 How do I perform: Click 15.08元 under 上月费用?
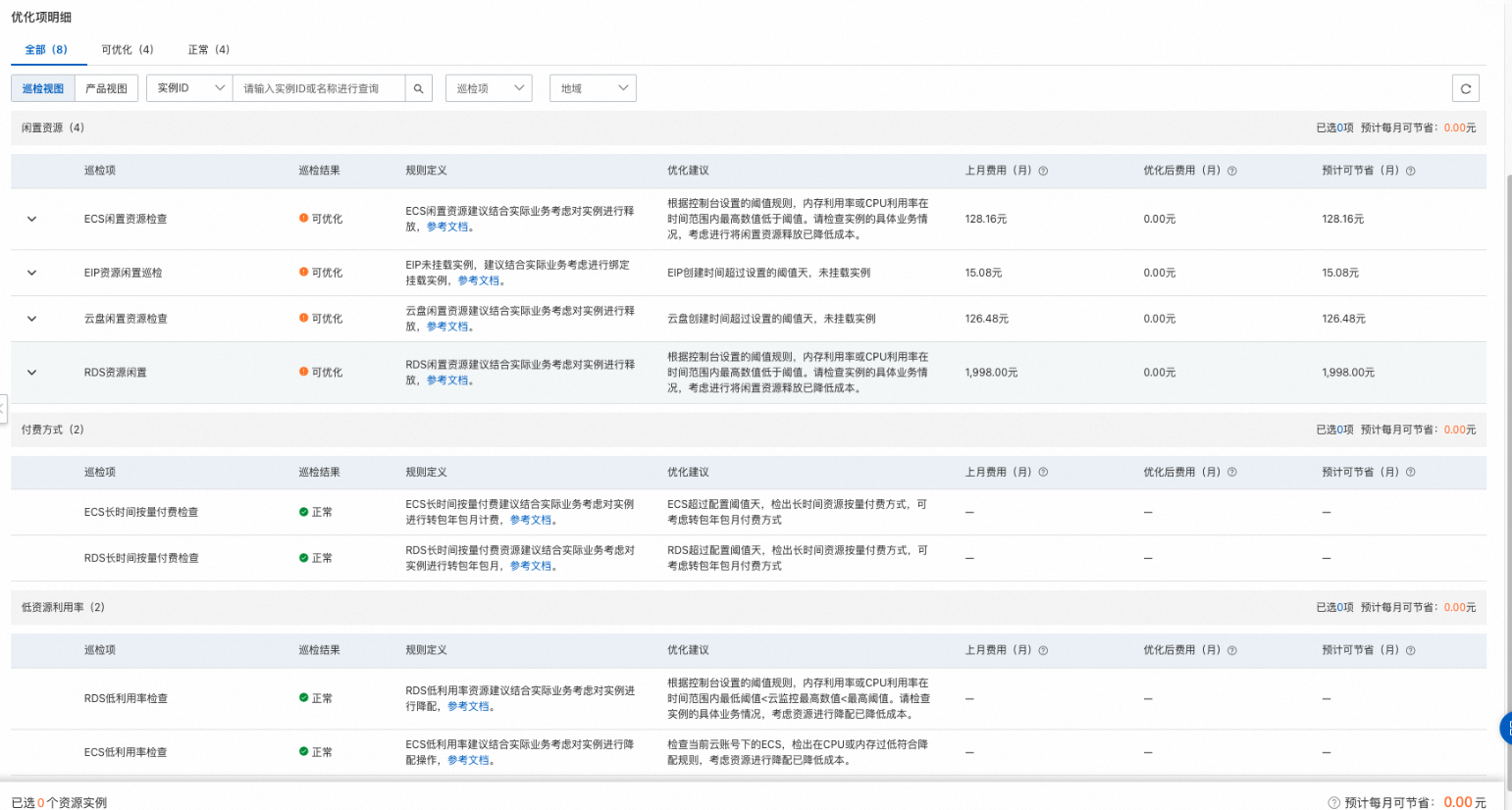983,273
